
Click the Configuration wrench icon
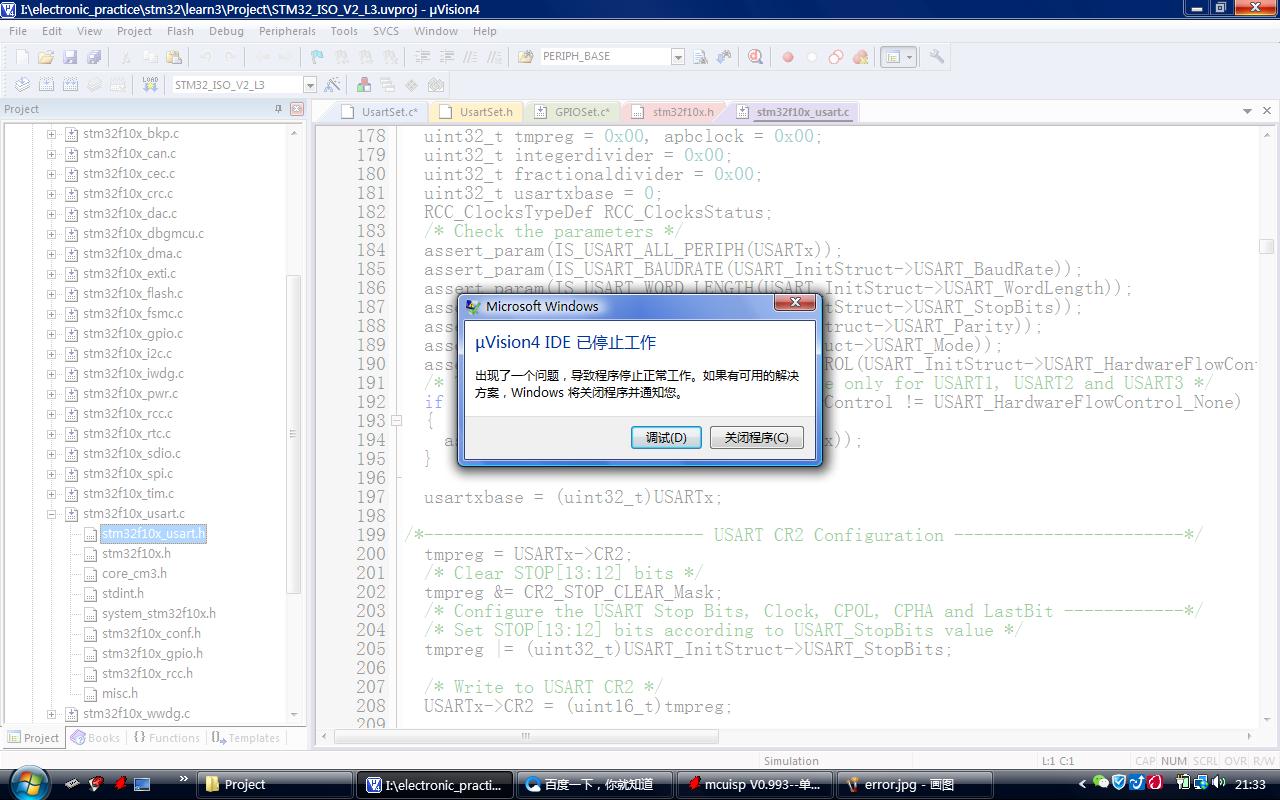[937, 57]
